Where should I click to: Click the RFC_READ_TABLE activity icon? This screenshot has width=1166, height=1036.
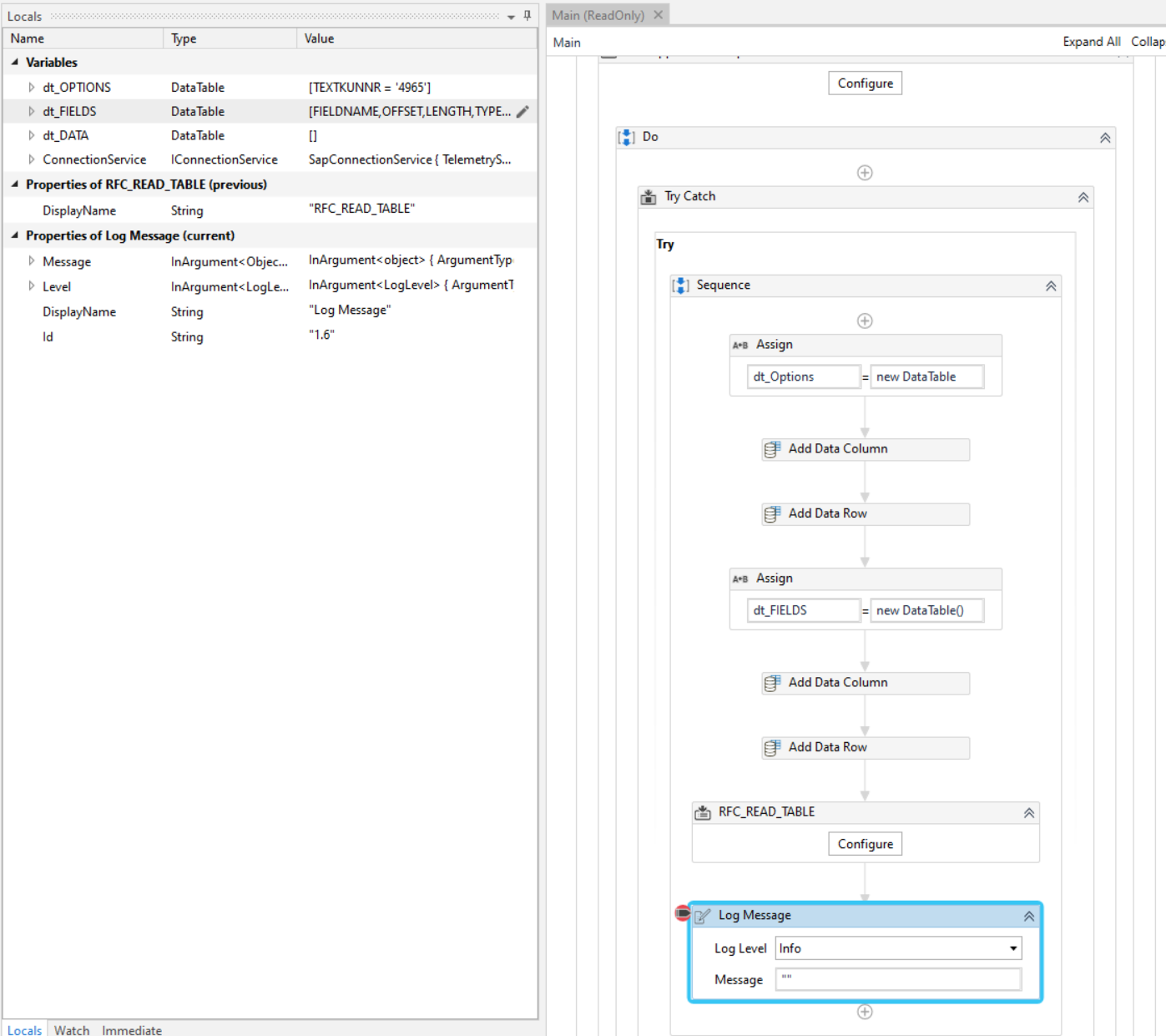pos(701,811)
